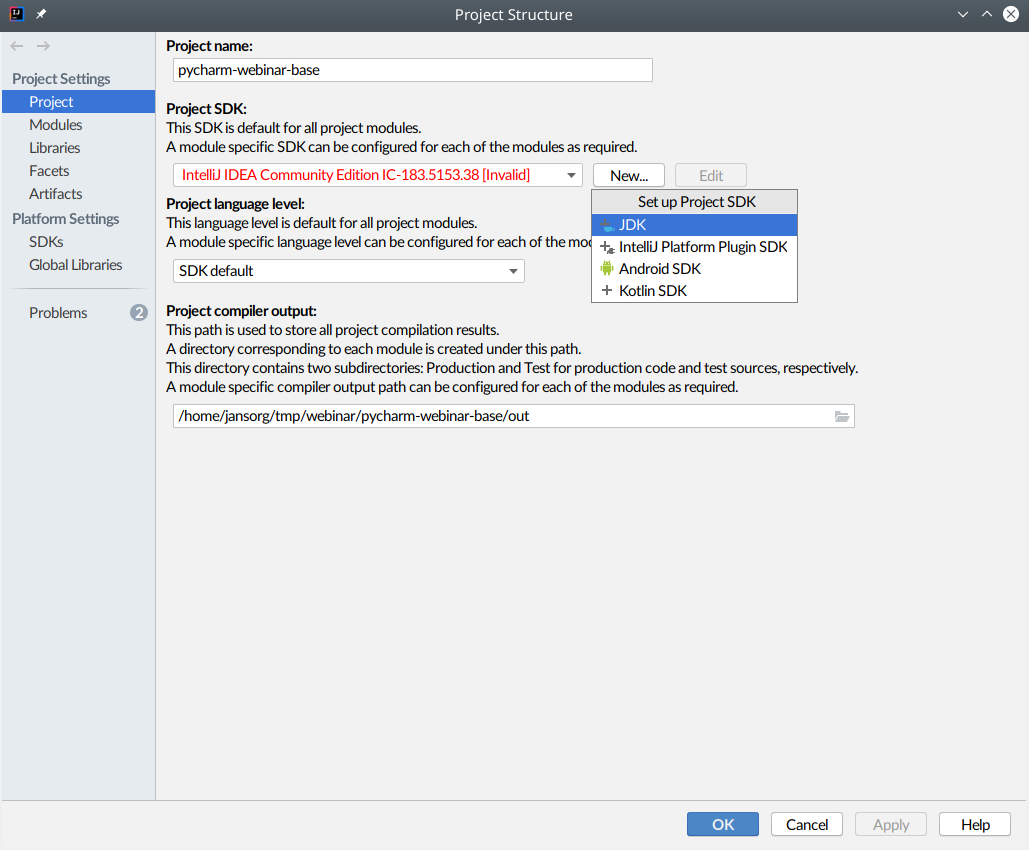Viewport: 1029px width, 850px height.
Task: Confirm with the OK button
Action: tap(723, 824)
